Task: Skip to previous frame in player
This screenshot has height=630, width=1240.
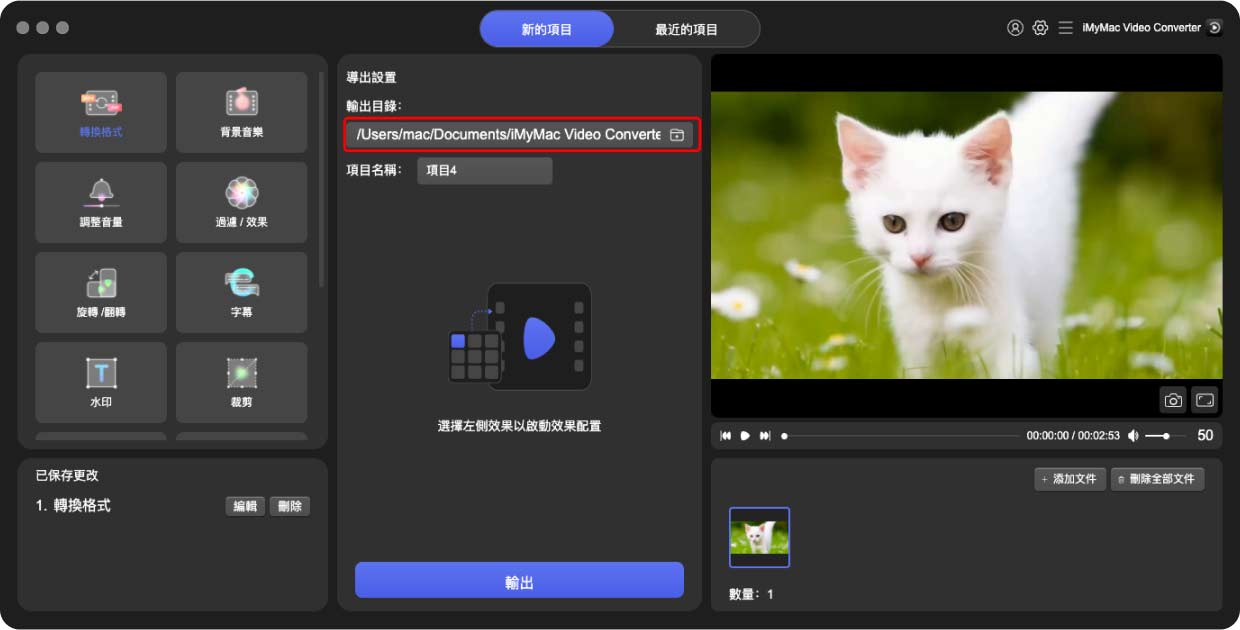Action: (x=726, y=436)
